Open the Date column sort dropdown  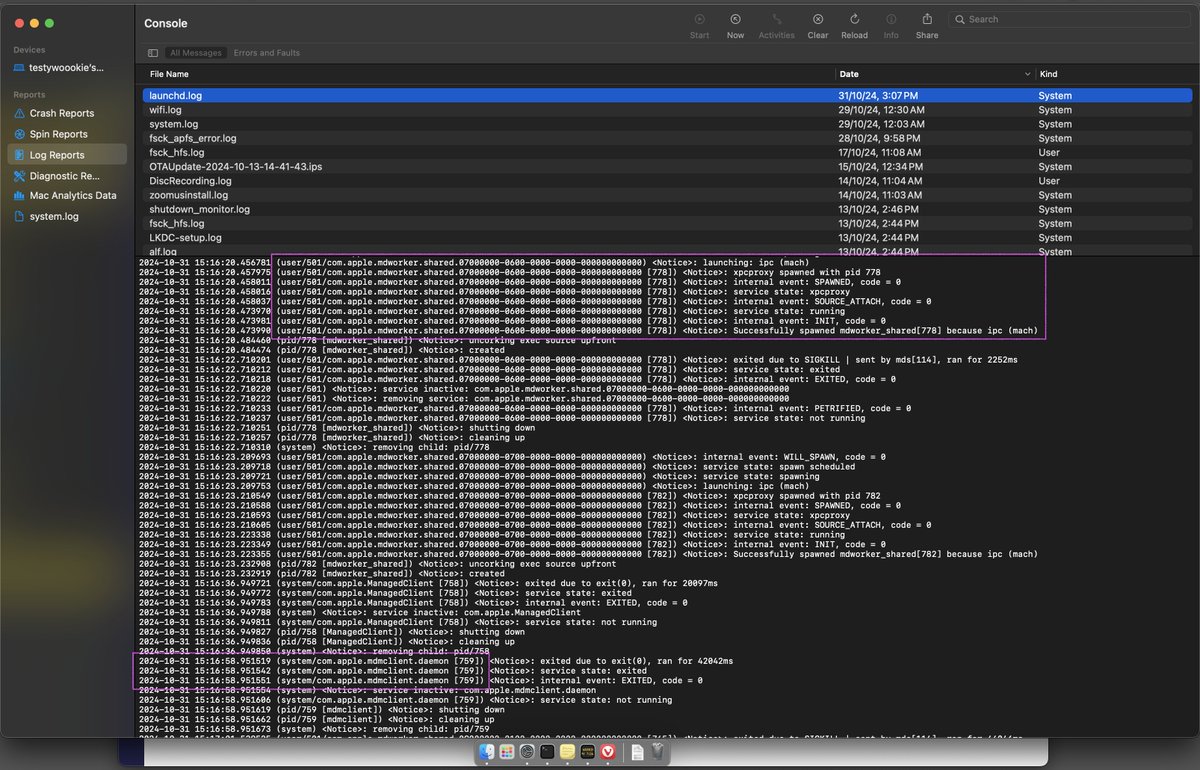pos(1026,73)
